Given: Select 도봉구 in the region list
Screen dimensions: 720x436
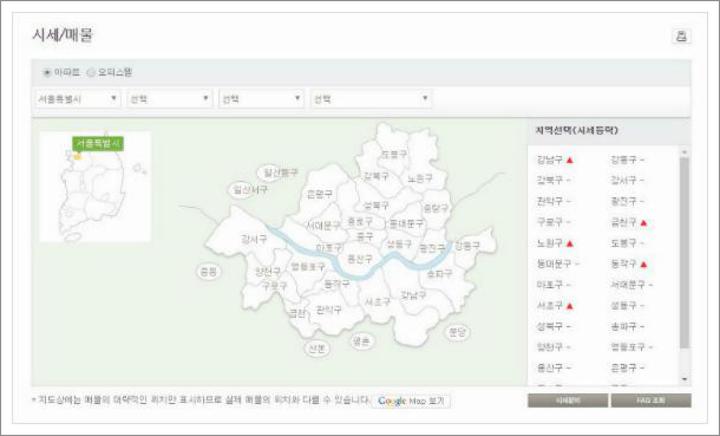Looking at the screenshot, I should 623,243.
